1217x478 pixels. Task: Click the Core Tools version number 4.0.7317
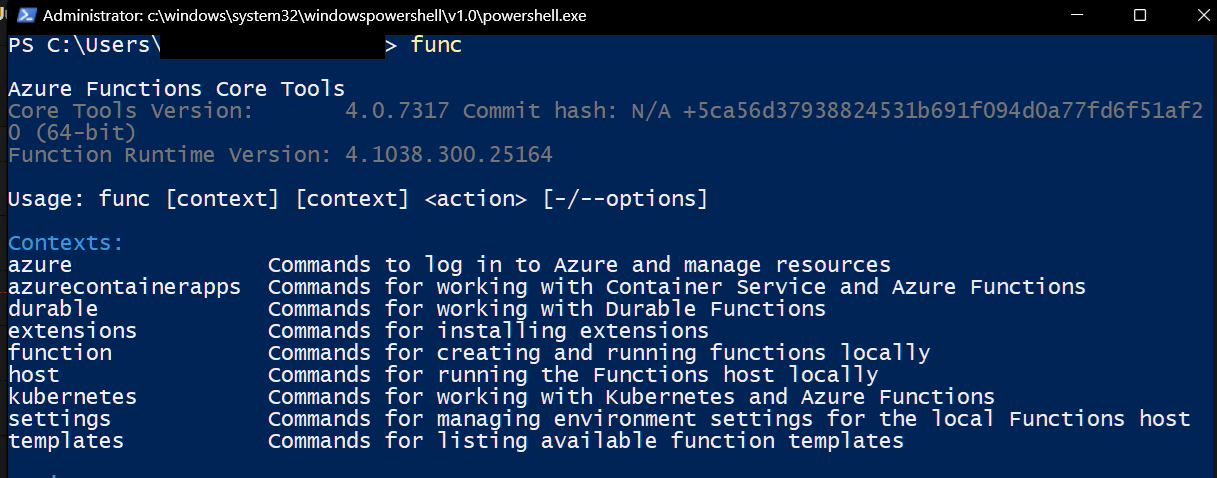(397, 111)
